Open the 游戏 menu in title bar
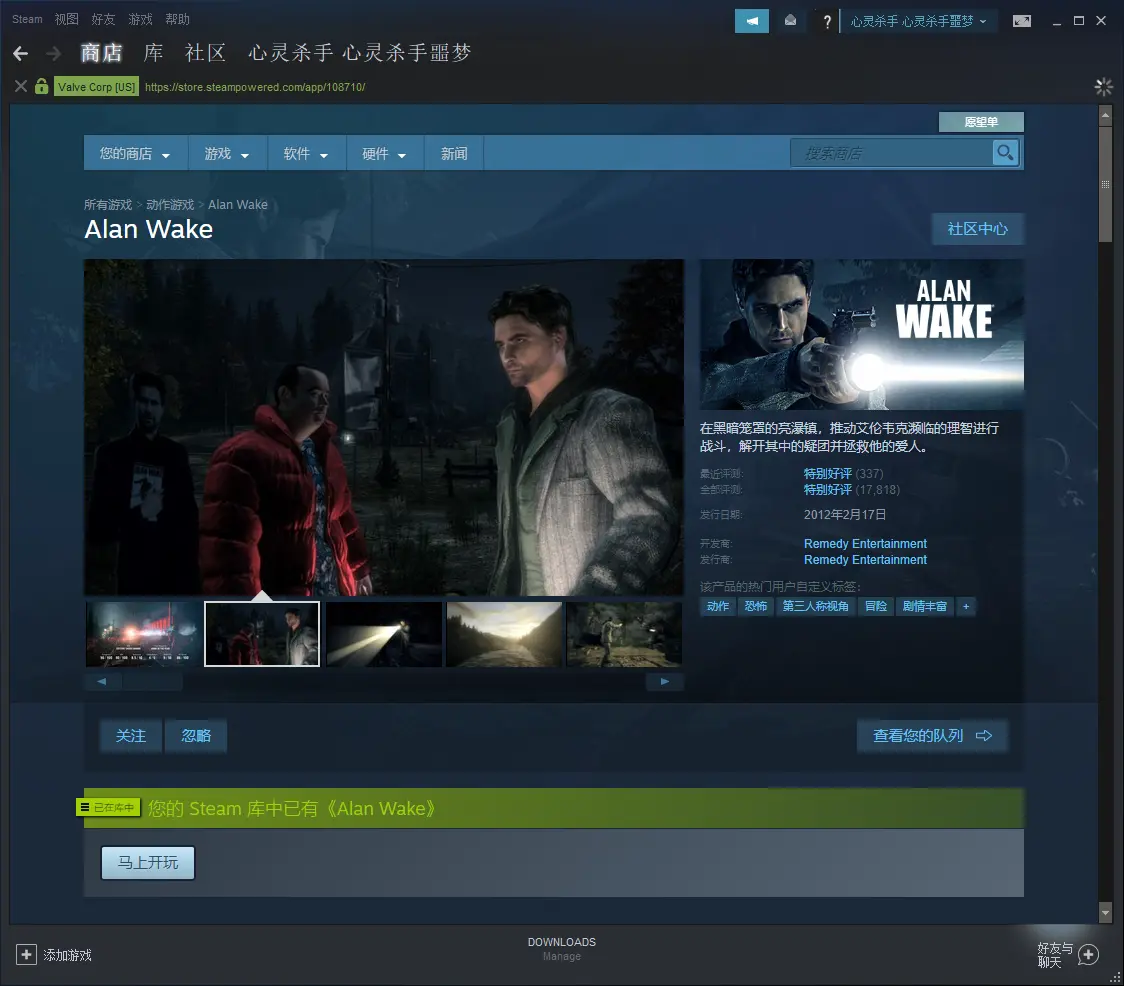Viewport: 1124px width, 986px height. pyautogui.click(x=140, y=19)
